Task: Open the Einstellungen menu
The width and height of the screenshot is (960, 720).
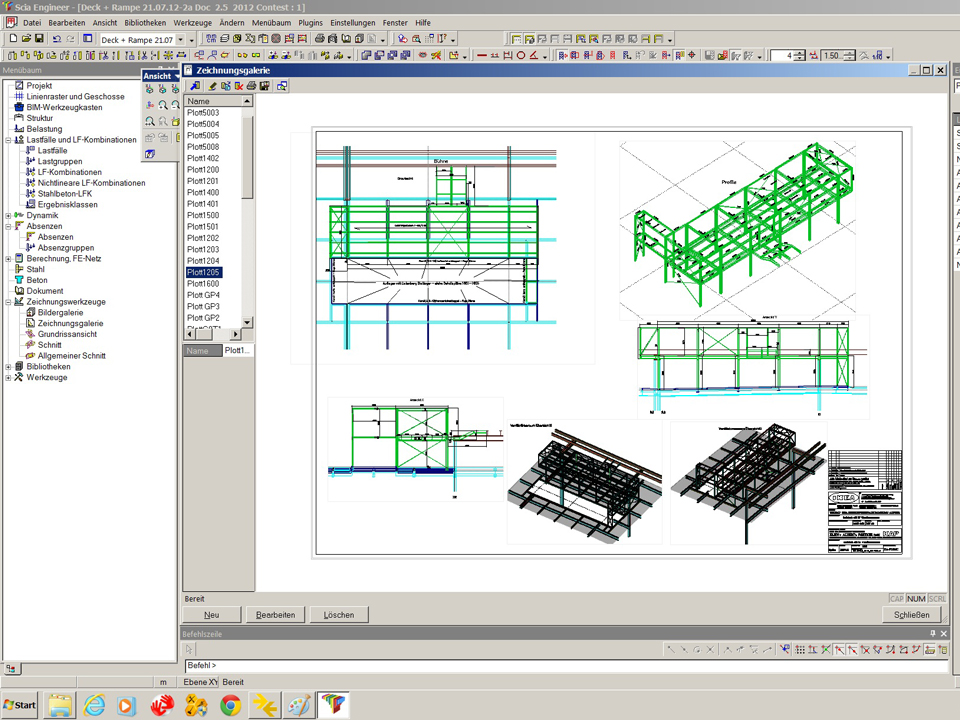Action: click(x=353, y=22)
